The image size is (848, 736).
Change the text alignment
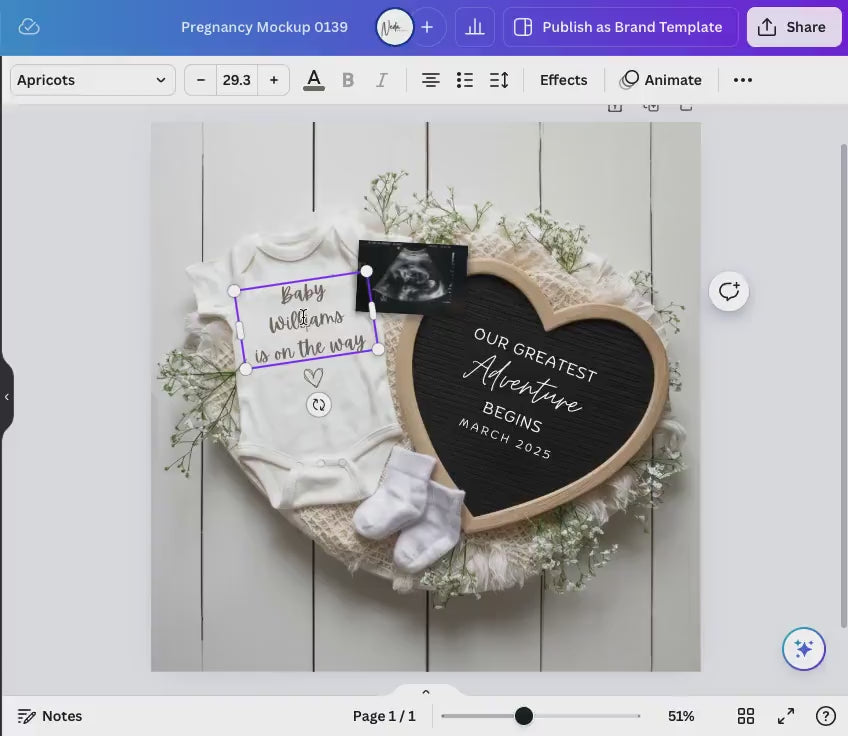(430, 80)
